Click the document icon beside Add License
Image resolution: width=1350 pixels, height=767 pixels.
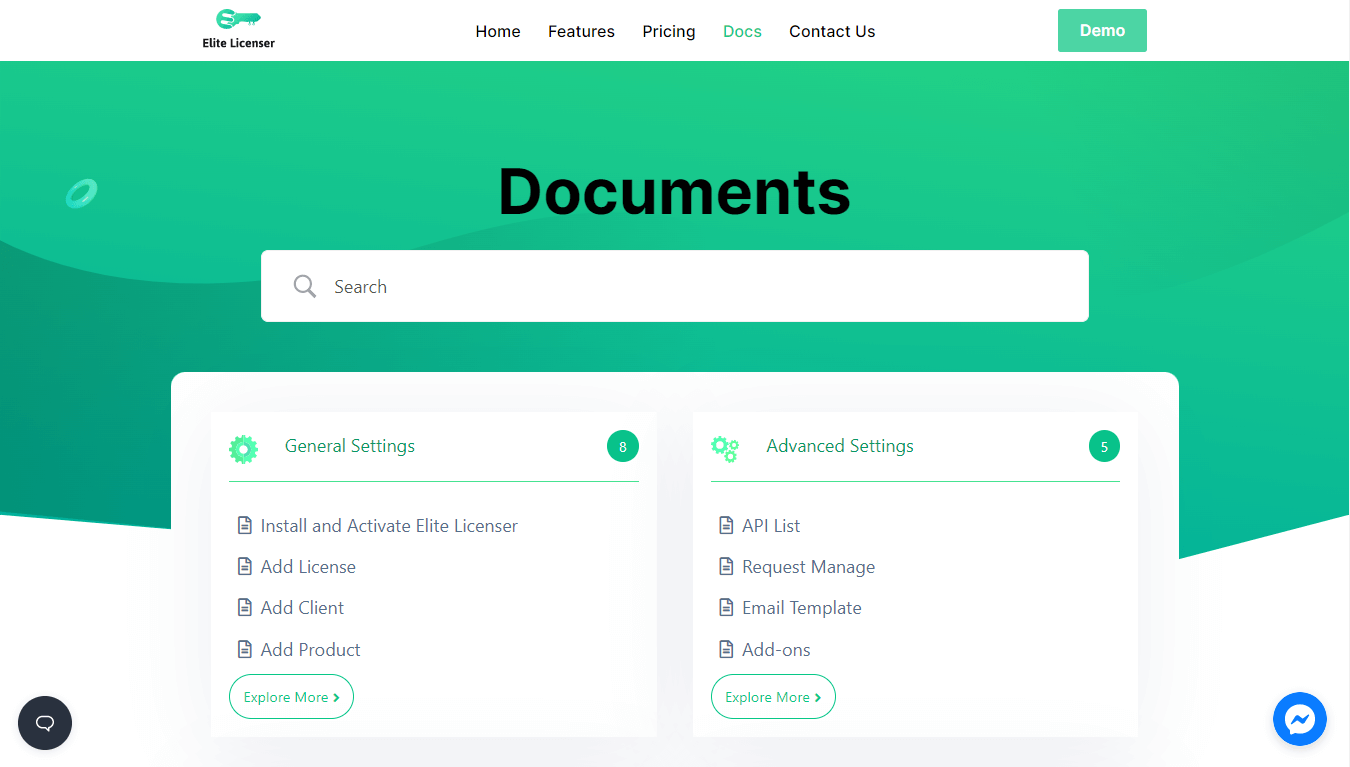244,565
